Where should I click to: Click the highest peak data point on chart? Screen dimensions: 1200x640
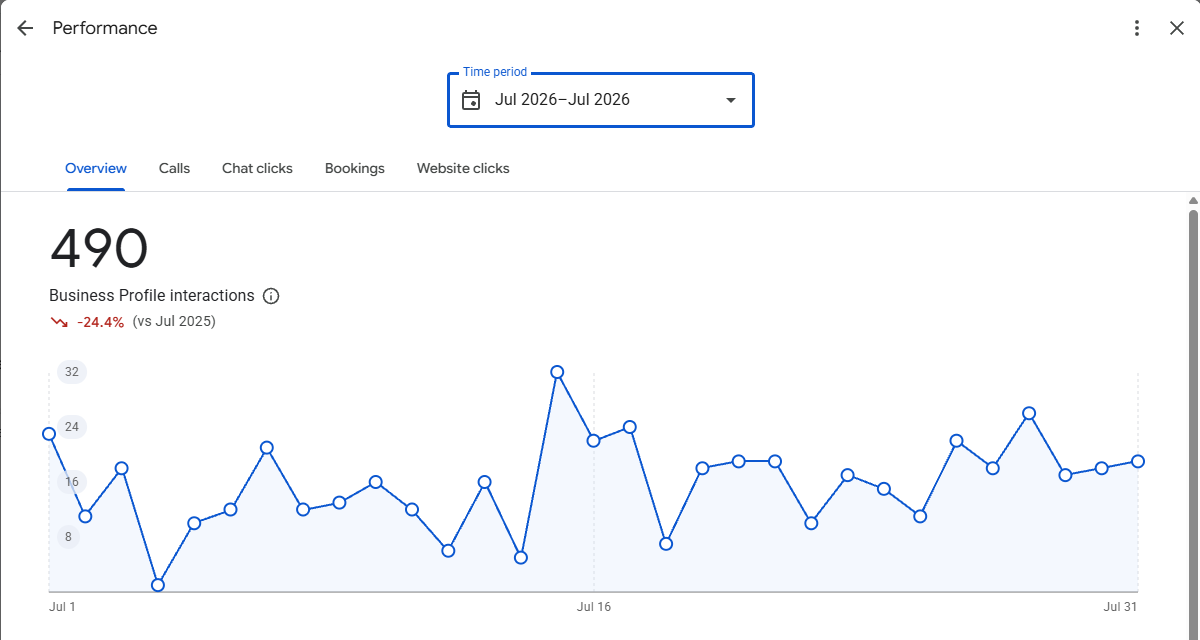(x=557, y=372)
